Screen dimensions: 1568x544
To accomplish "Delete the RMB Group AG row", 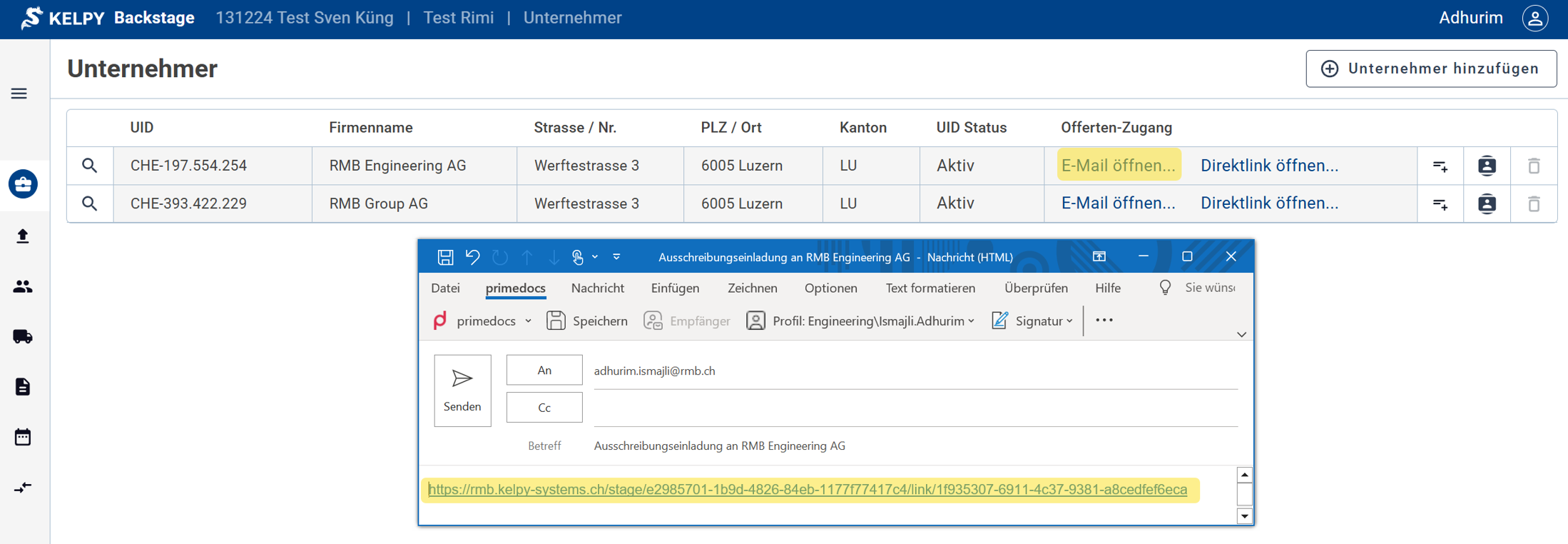I will pos(1533,203).
